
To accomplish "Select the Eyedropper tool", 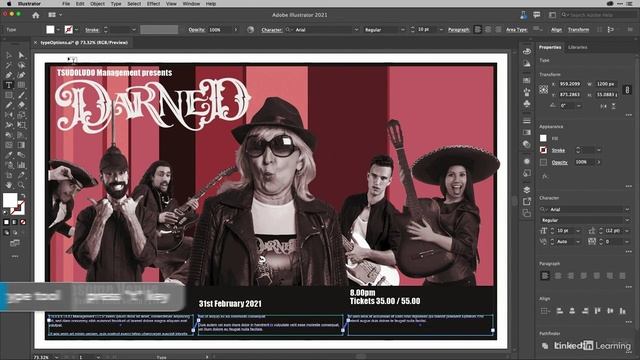I will click(x=9, y=155).
